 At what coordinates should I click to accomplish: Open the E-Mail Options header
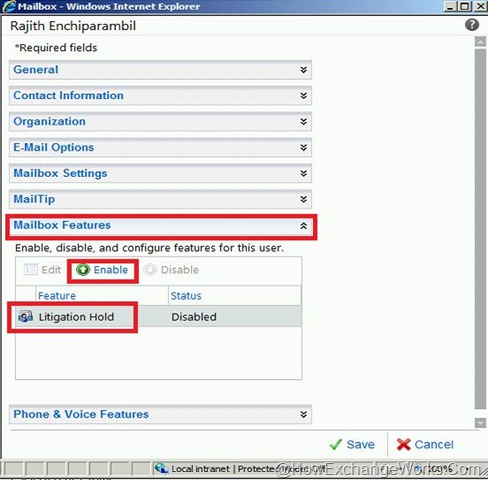tap(160, 147)
